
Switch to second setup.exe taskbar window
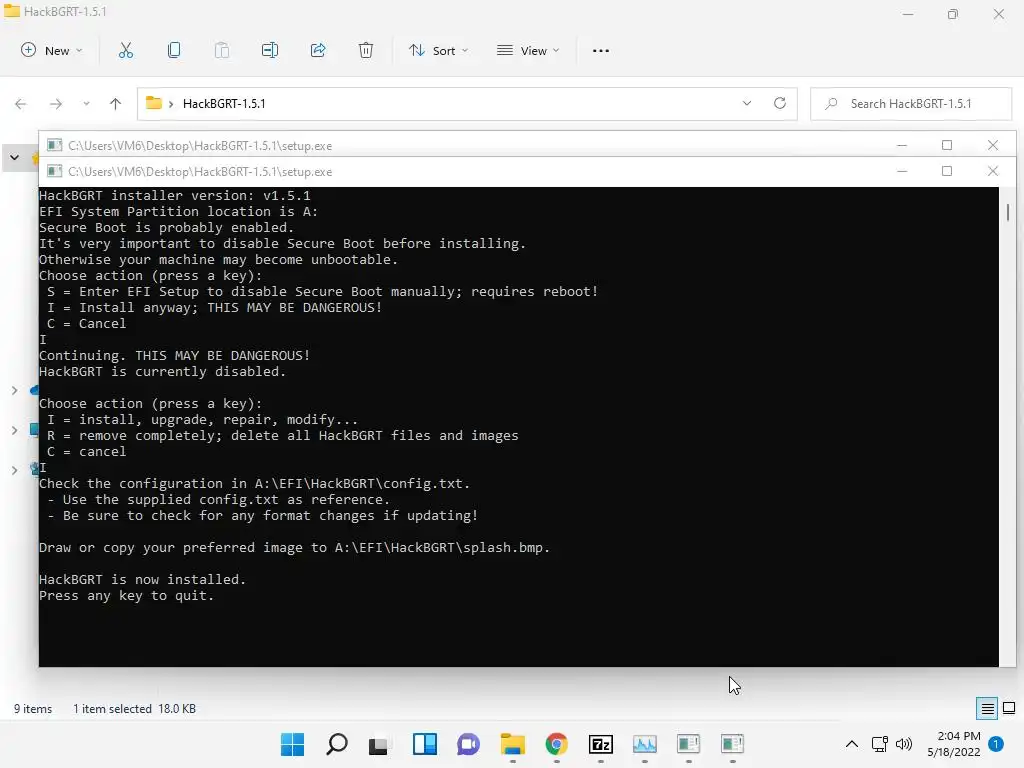click(732, 744)
